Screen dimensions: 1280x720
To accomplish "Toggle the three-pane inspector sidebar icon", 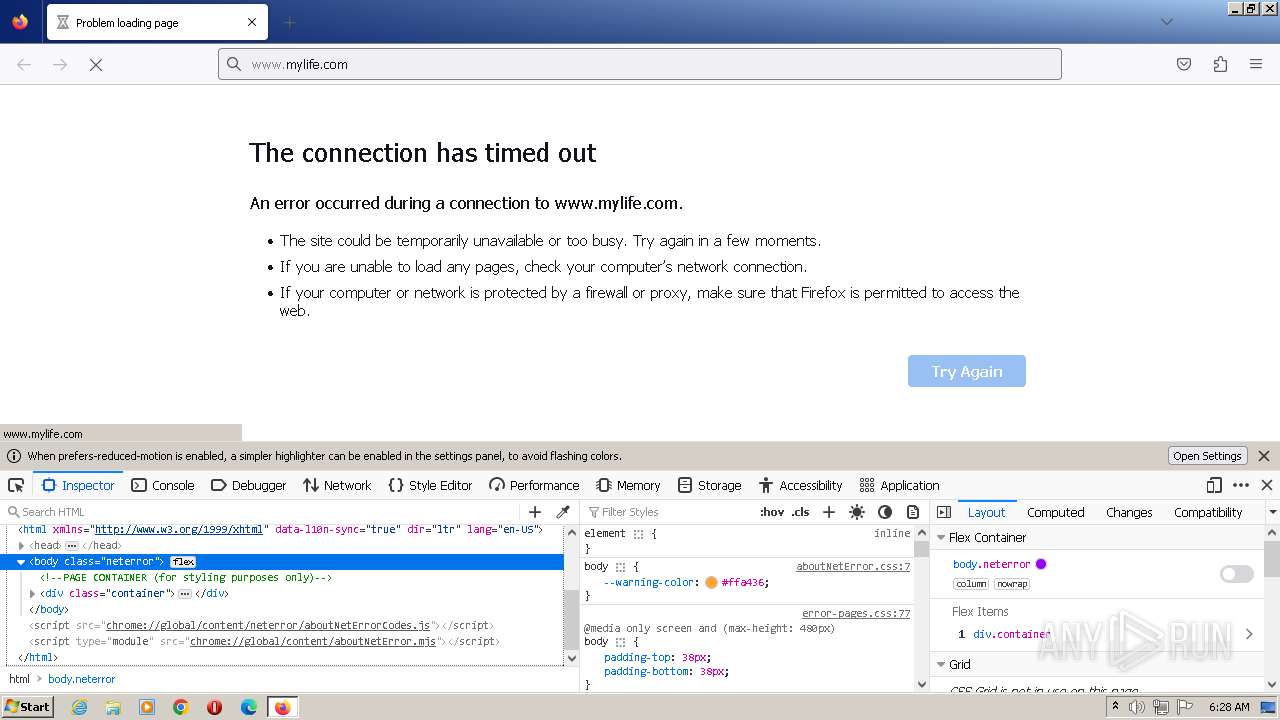I will (x=944, y=512).
